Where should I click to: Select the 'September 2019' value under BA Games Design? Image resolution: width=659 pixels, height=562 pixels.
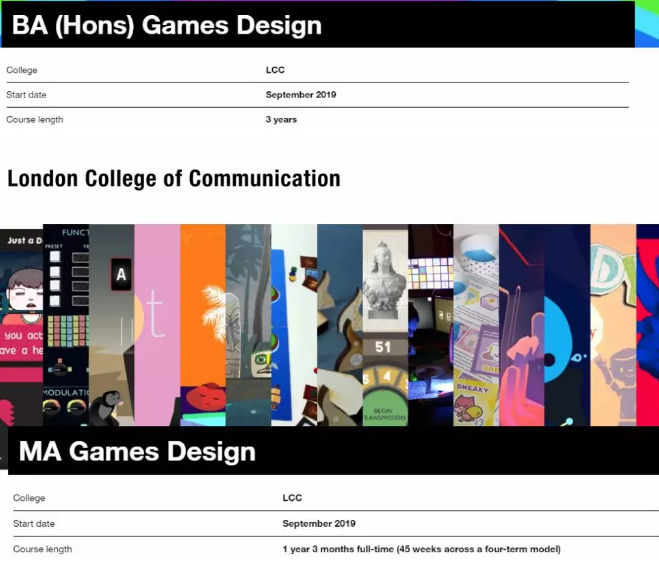click(x=301, y=95)
